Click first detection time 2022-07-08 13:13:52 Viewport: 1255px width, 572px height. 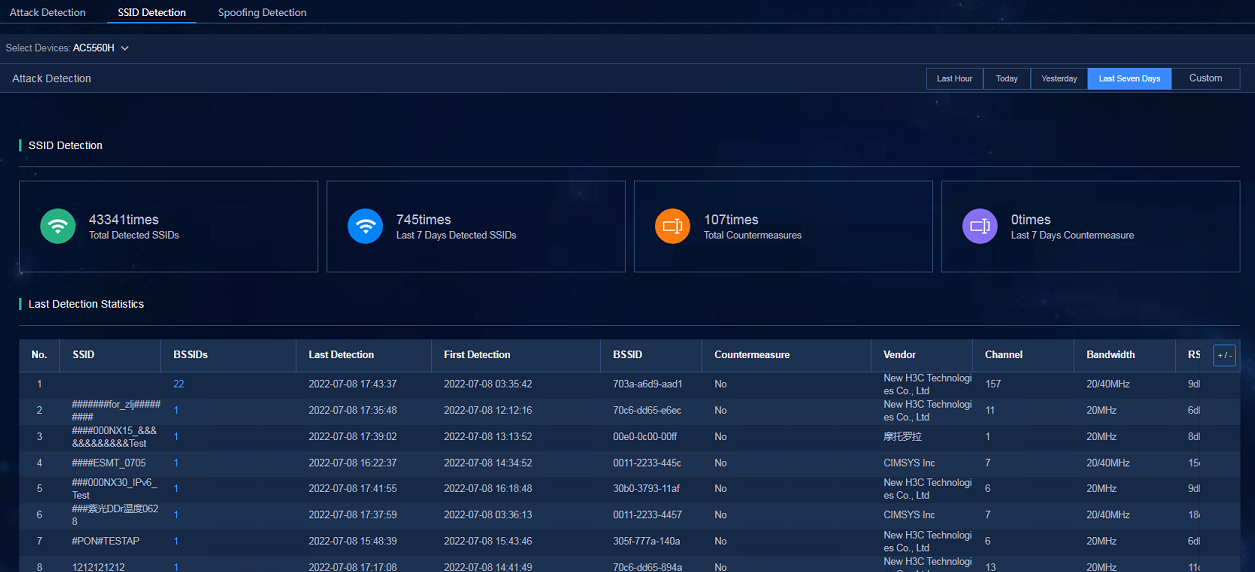tap(488, 436)
